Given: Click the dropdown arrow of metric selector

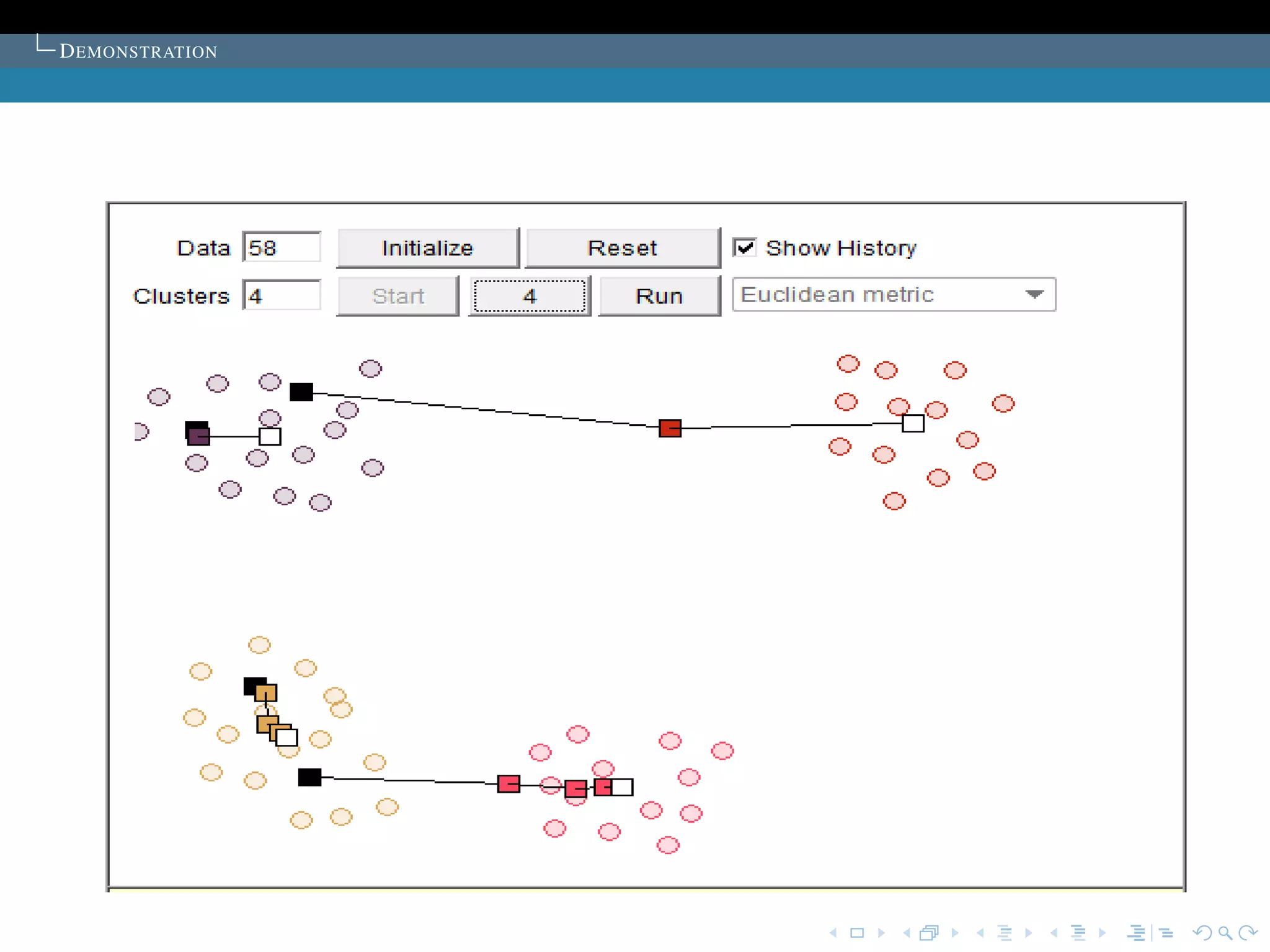Looking at the screenshot, I should pos(1034,295).
